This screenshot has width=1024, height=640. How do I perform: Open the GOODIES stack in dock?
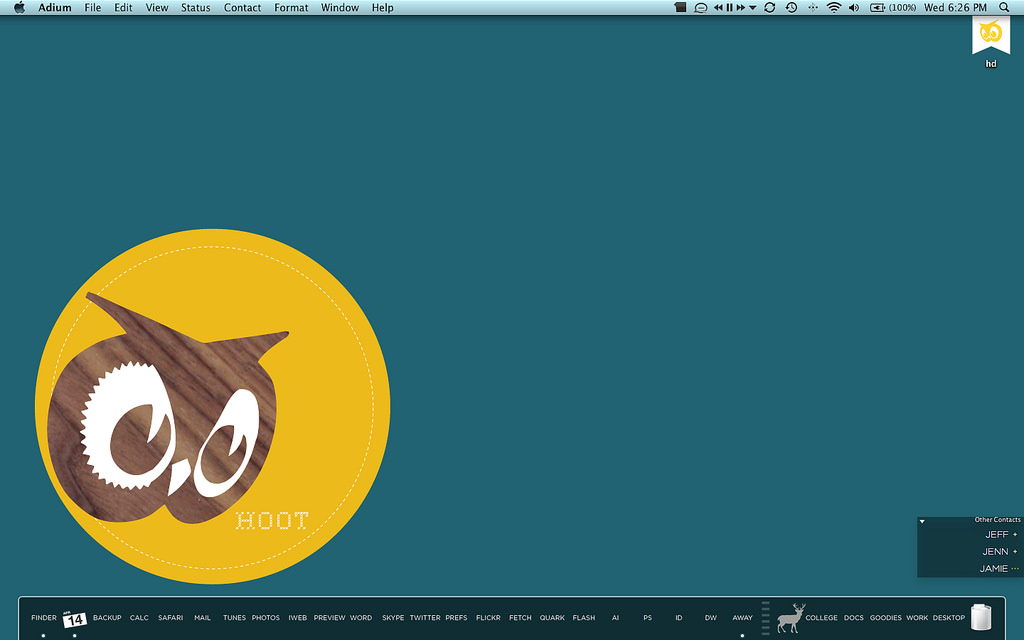point(886,618)
